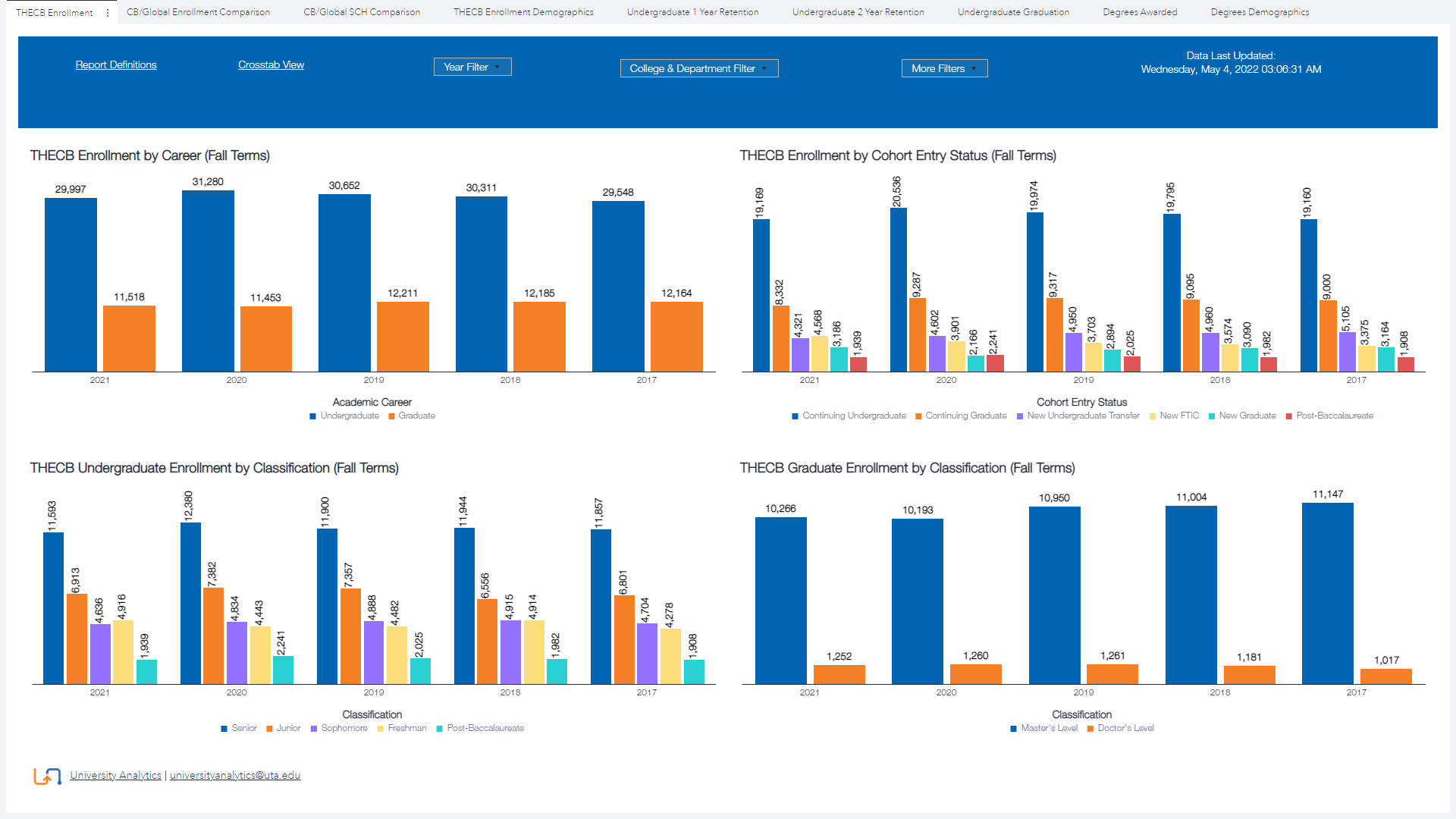Select the Post-Baccalaureate cohort legend marker
The width and height of the screenshot is (1456, 819).
click(x=1289, y=416)
